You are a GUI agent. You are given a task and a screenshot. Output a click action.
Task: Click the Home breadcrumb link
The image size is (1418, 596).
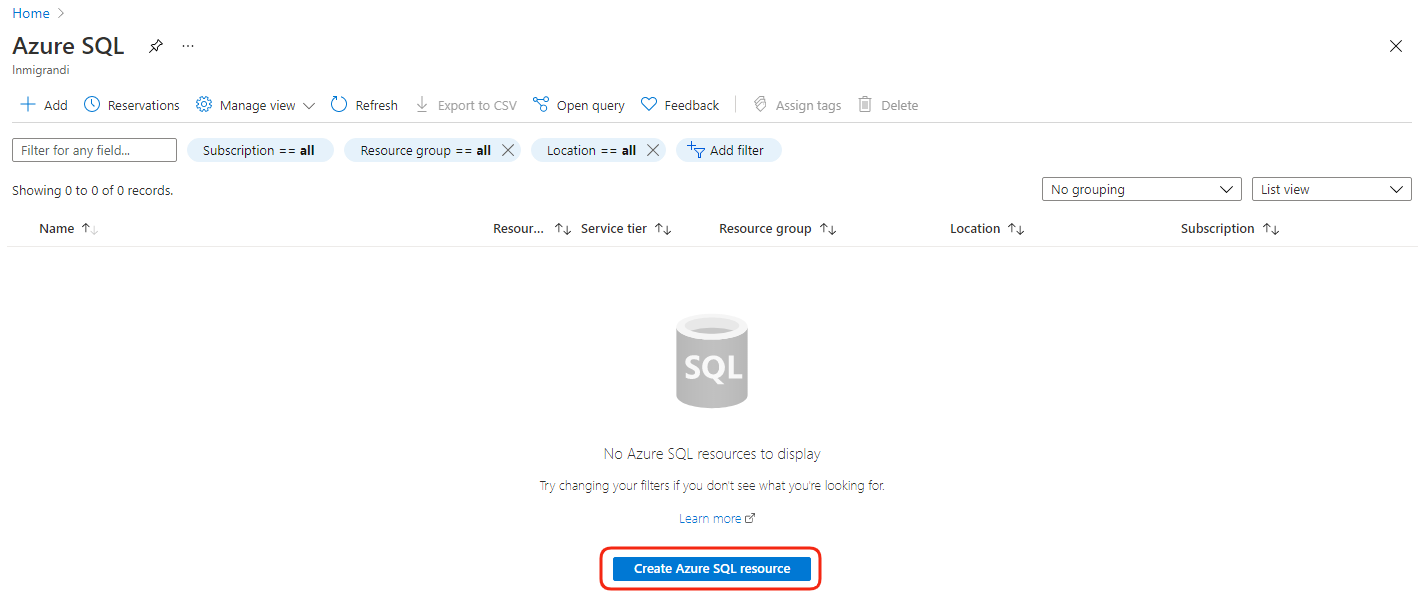click(x=31, y=13)
